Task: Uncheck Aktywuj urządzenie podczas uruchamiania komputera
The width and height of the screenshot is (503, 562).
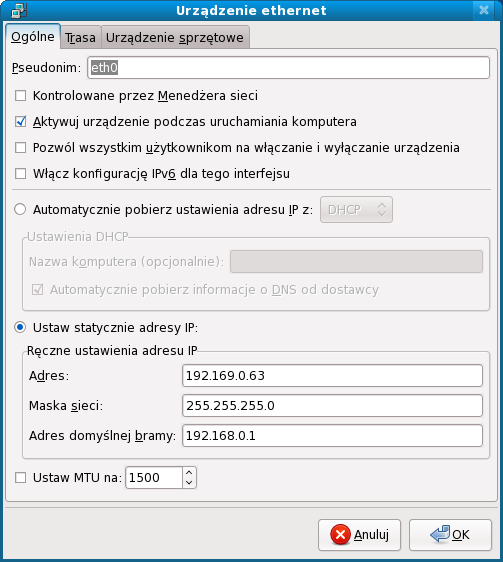Action: point(20,122)
